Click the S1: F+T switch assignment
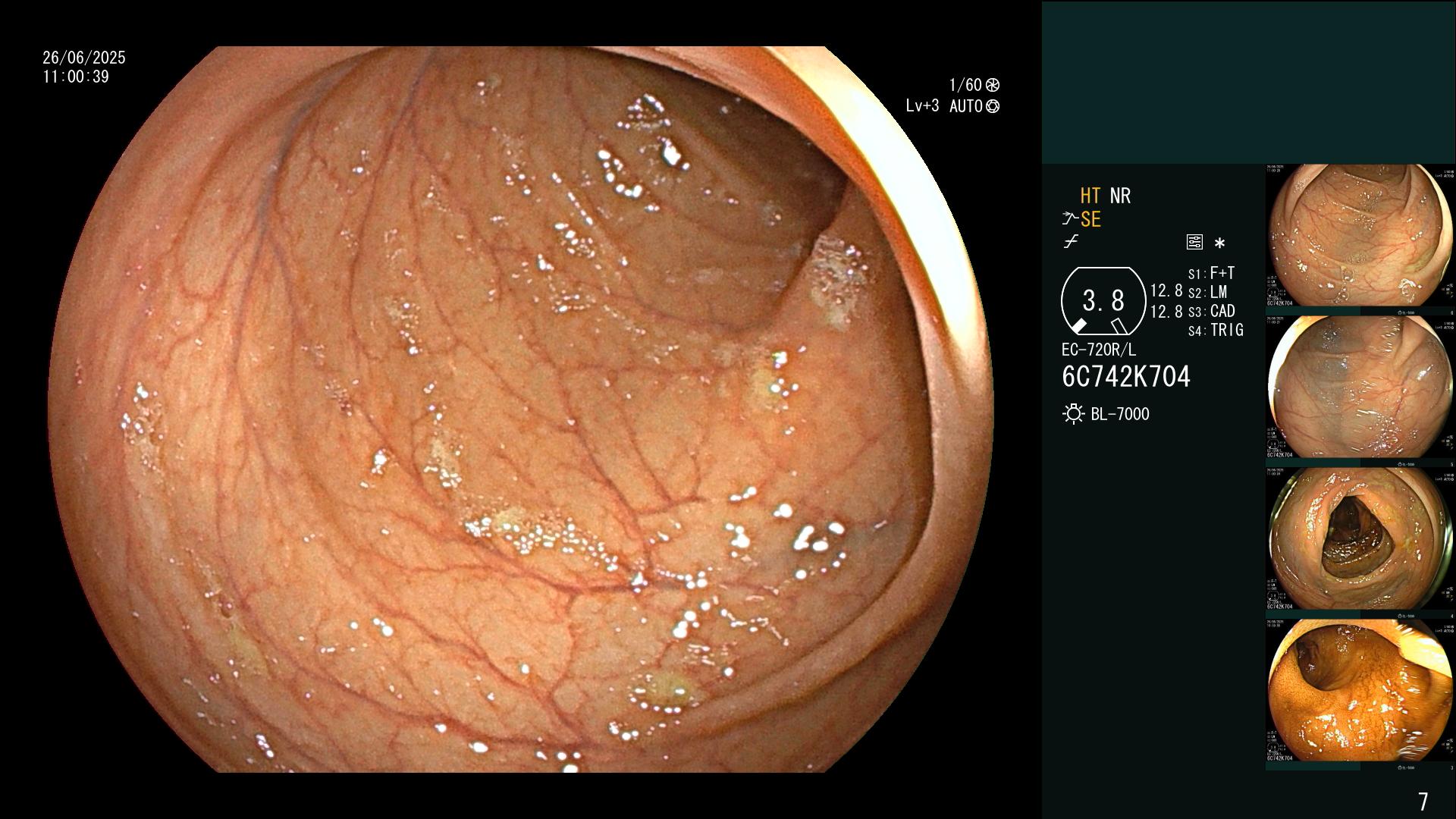This screenshot has height=819, width=1456. tap(1211, 273)
